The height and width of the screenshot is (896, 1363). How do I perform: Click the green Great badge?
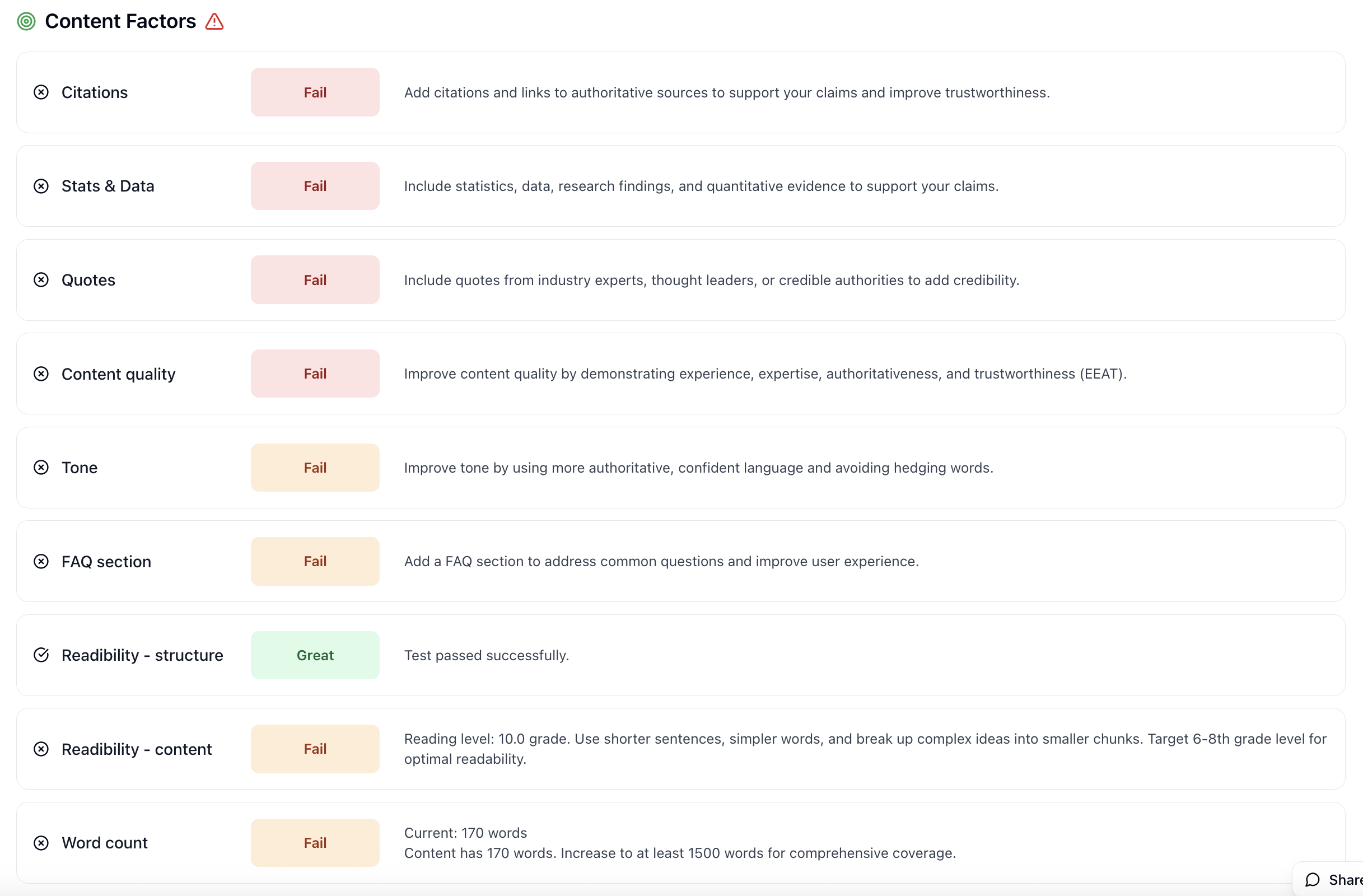pos(315,655)
